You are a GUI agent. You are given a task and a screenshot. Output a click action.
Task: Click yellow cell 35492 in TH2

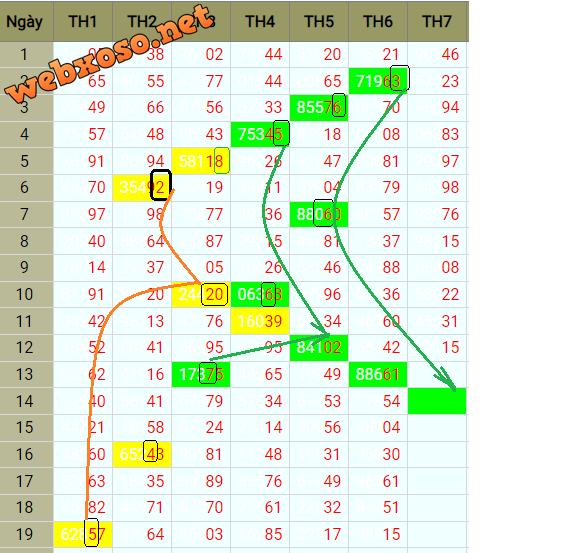[142, 187]
